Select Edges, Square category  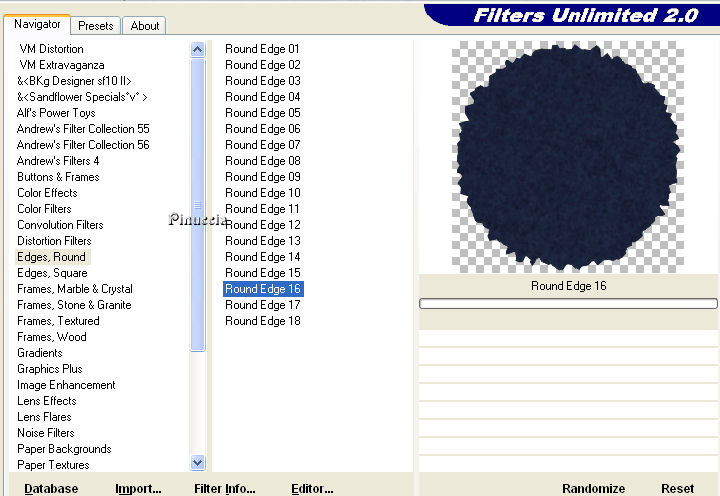pos(52,273)
